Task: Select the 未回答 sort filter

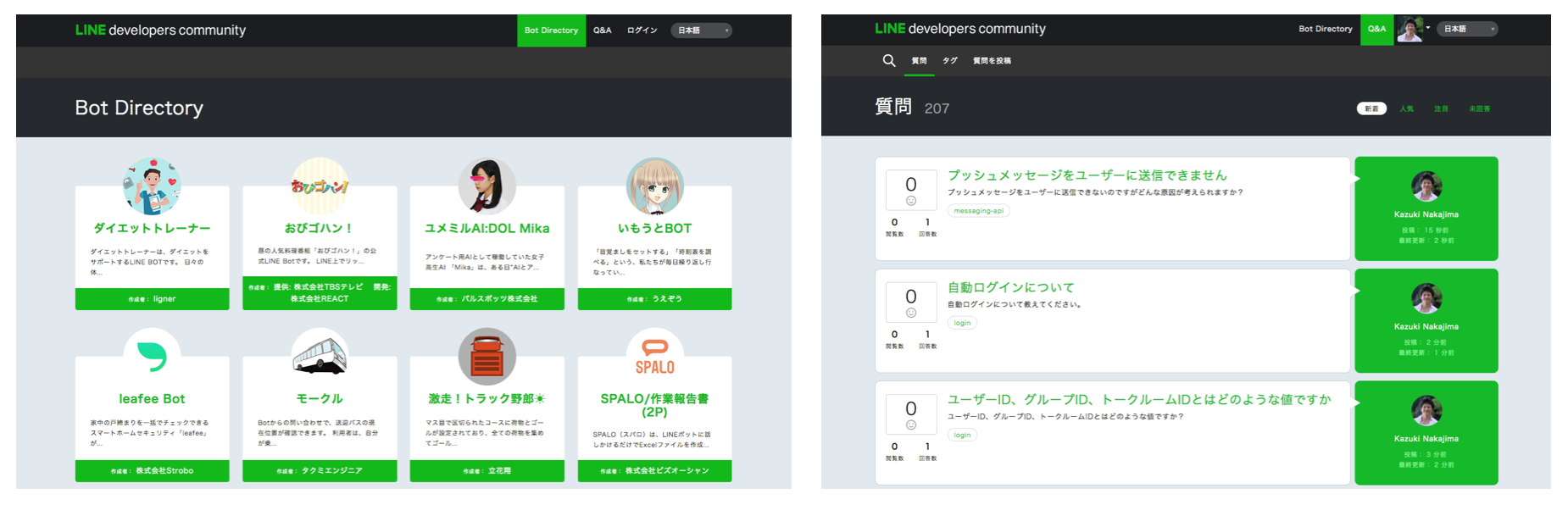Action: tap(1479, 108)
